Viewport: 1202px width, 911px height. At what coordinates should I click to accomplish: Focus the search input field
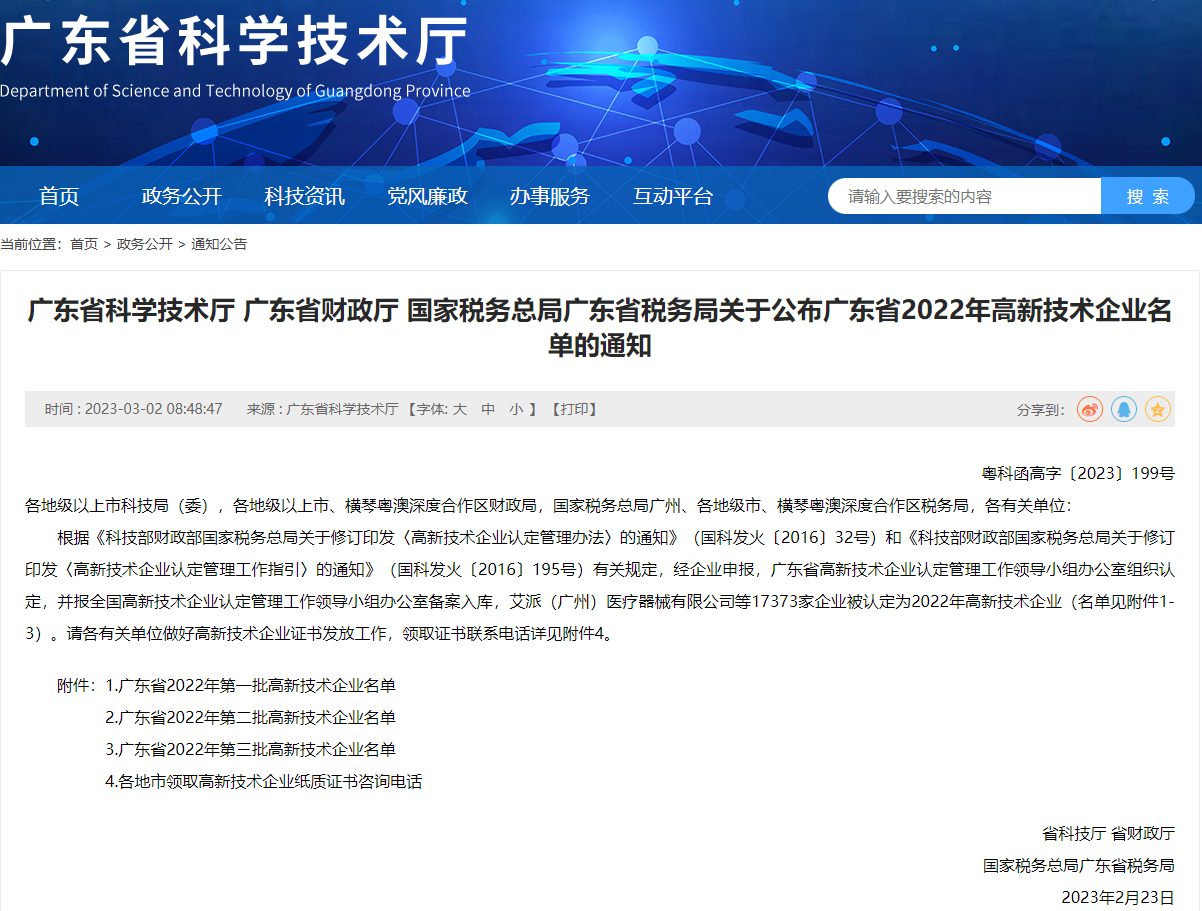click(x=964, y=196)
